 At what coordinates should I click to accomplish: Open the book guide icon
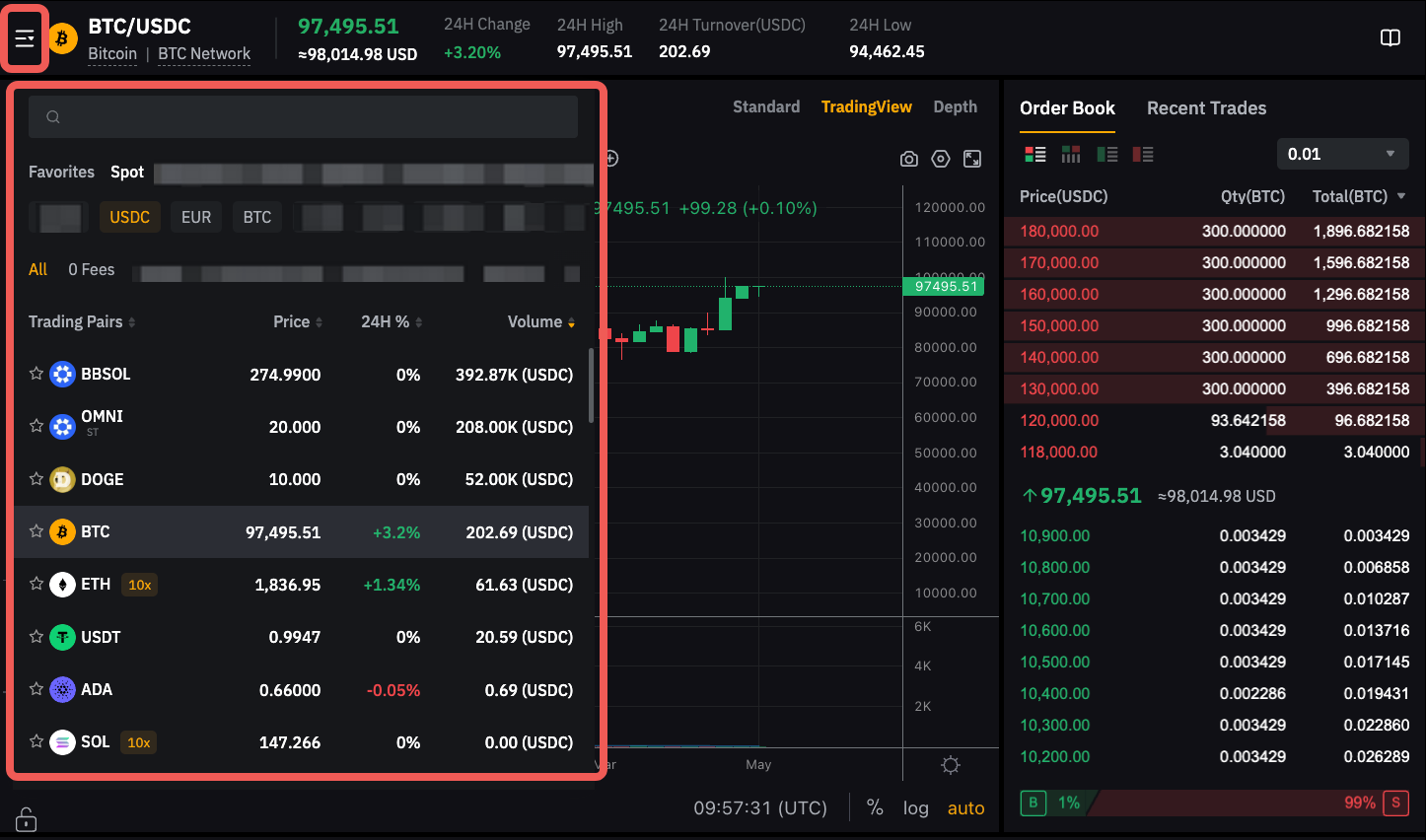point(1390,38)
